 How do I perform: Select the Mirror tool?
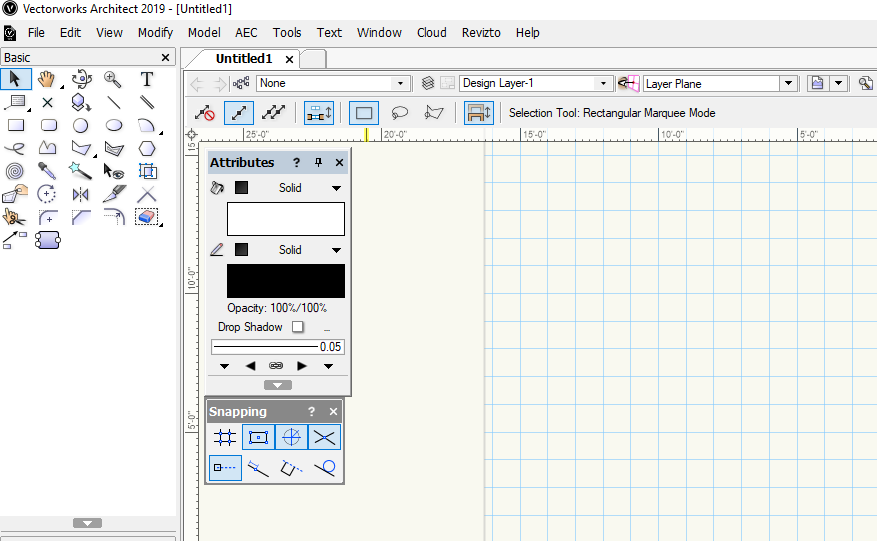80,194
